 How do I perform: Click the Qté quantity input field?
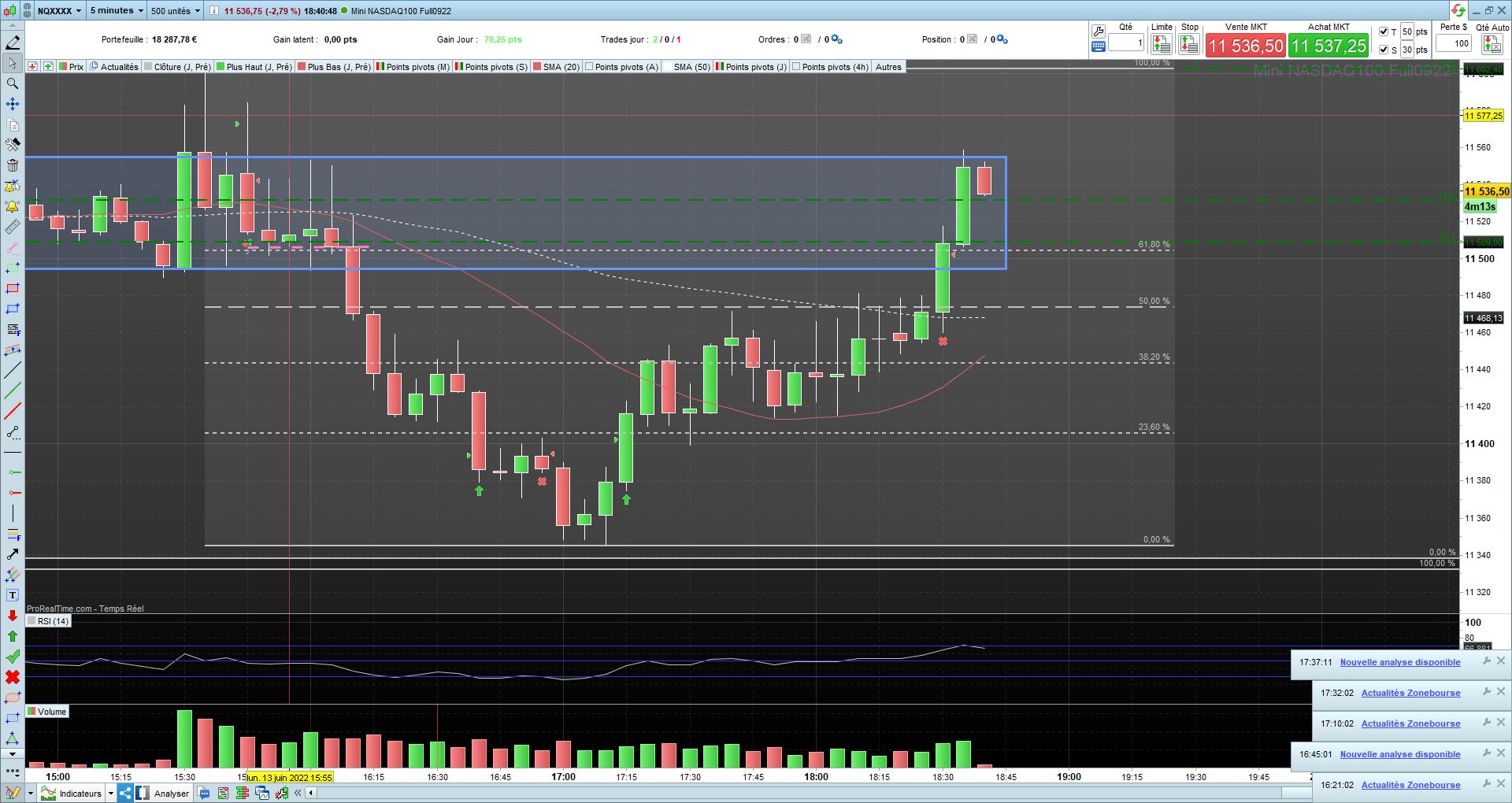pyautogui.click(x=1125, y=43)
